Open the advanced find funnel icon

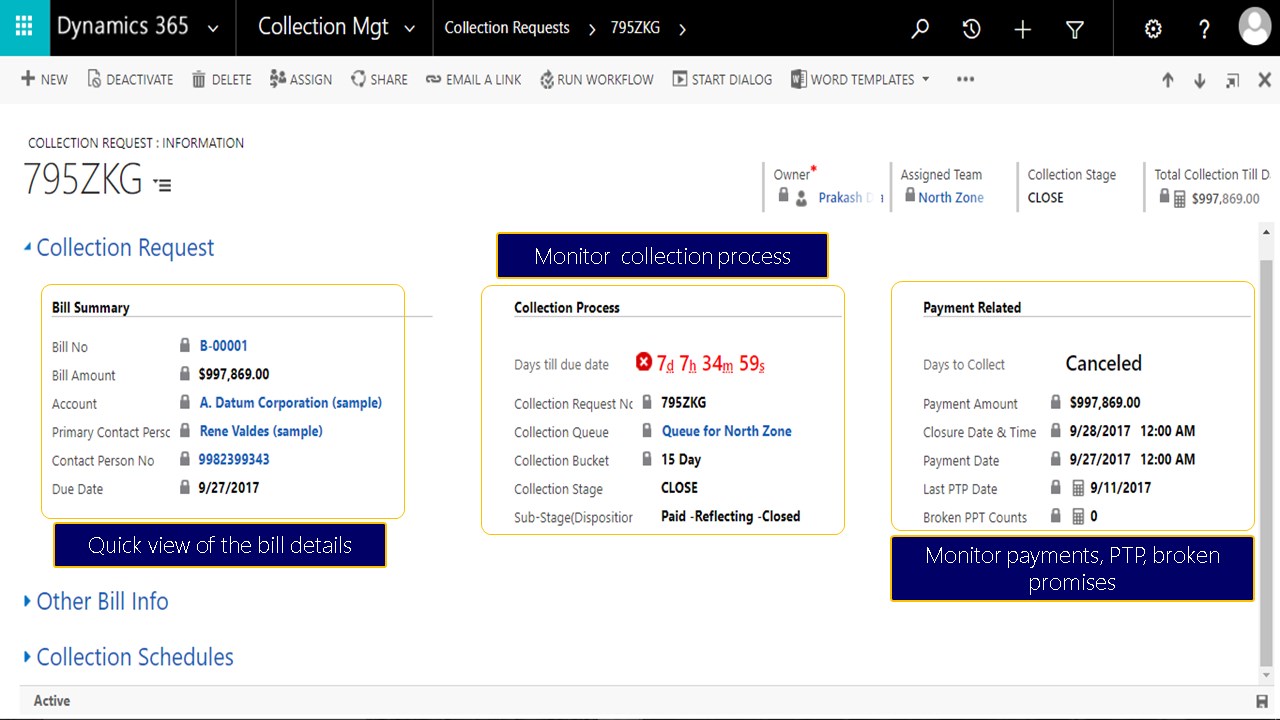tap(1075, 29)
